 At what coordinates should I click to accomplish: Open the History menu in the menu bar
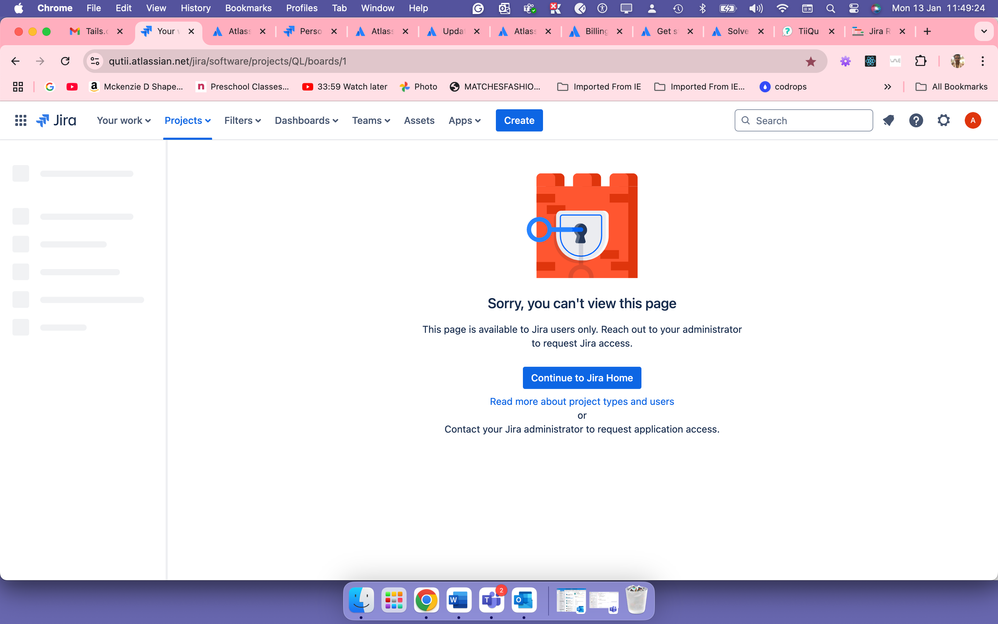[x=195, y=8]
